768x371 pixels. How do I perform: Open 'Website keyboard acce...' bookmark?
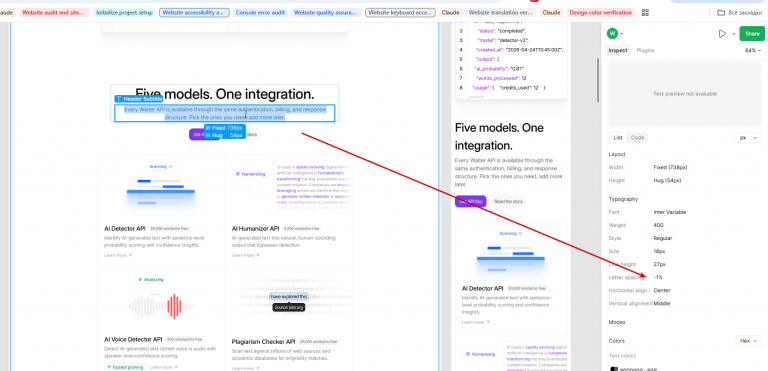click(400, 13)
